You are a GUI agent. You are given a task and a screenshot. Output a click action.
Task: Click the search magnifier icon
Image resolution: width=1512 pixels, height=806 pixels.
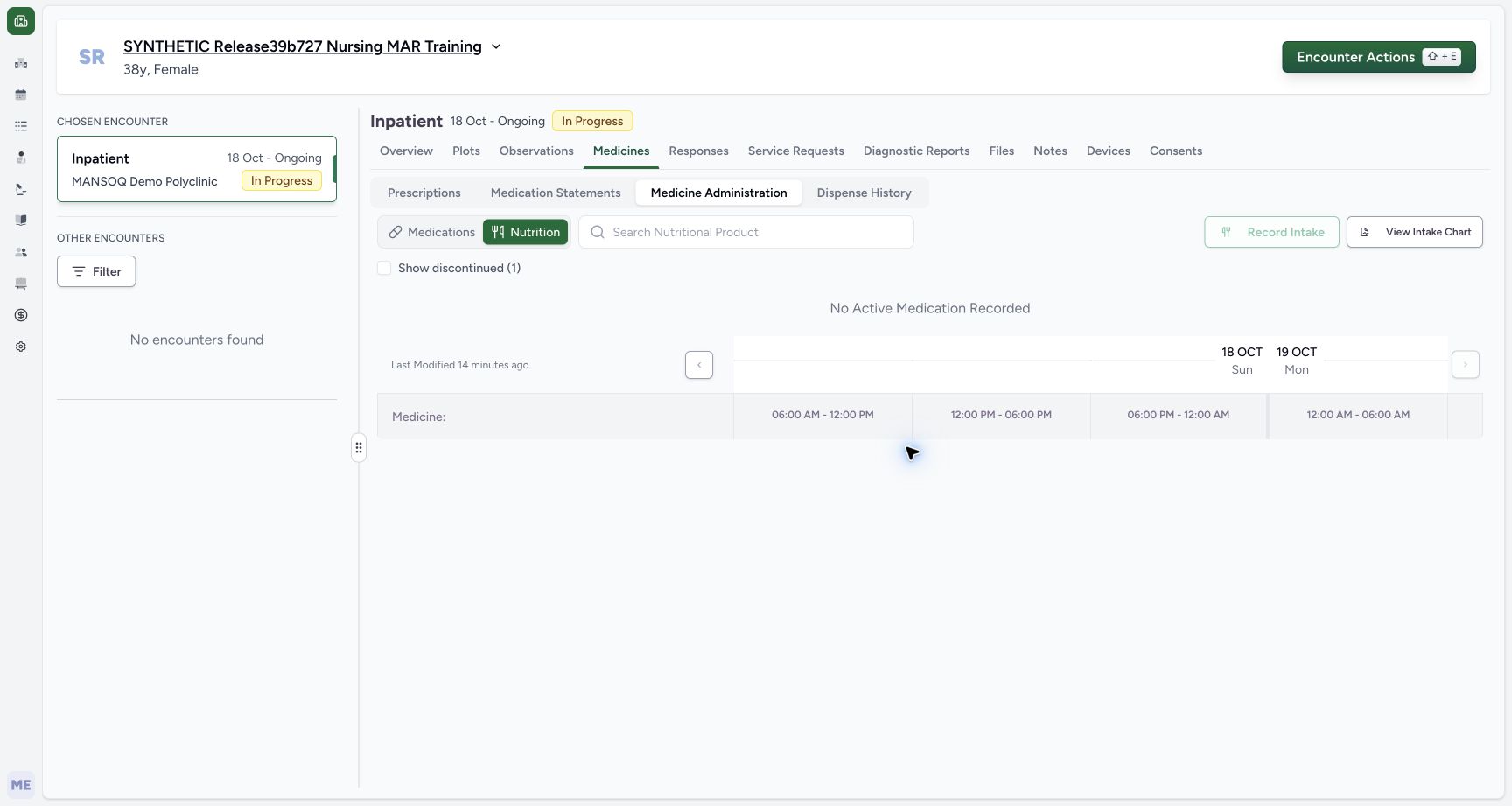pyautogui.click(x=598, y=232)
